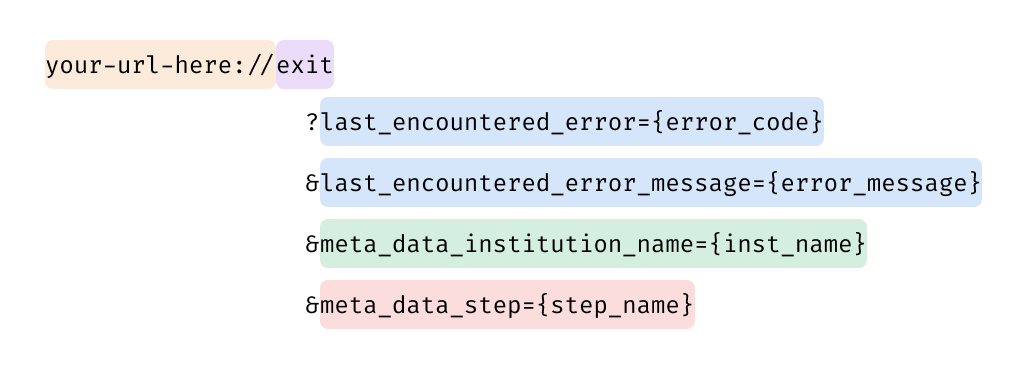Click the :// separator in the URL scheme
This screenshot has width=1027, height=365.
(x=253, y=65)
